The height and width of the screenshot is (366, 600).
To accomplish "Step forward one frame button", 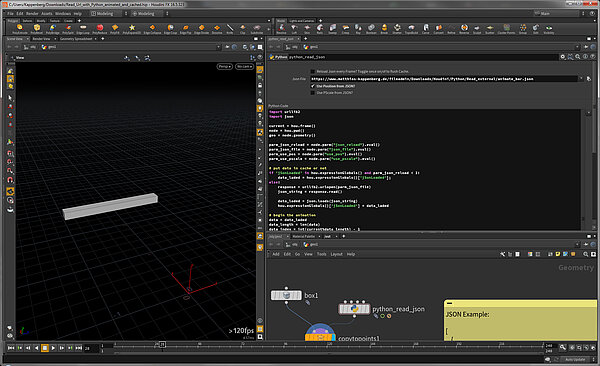I will pyautogui.click(x=62, y=348).
